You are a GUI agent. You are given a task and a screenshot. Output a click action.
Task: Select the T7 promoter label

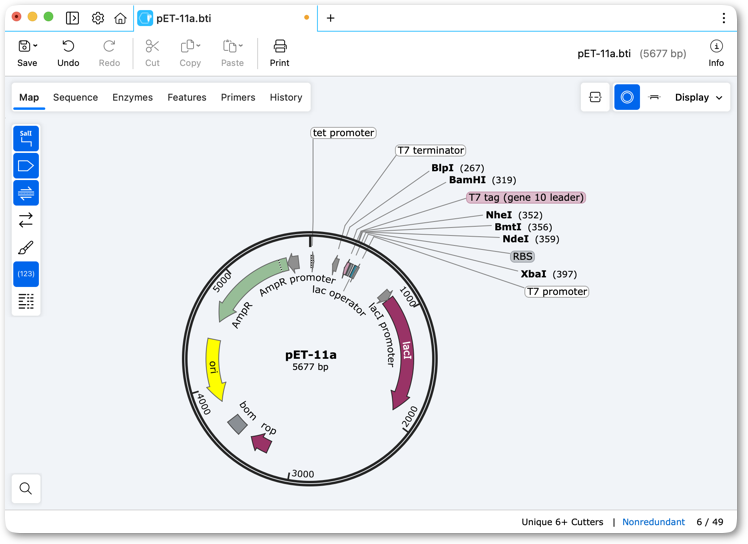pos(557,292)
